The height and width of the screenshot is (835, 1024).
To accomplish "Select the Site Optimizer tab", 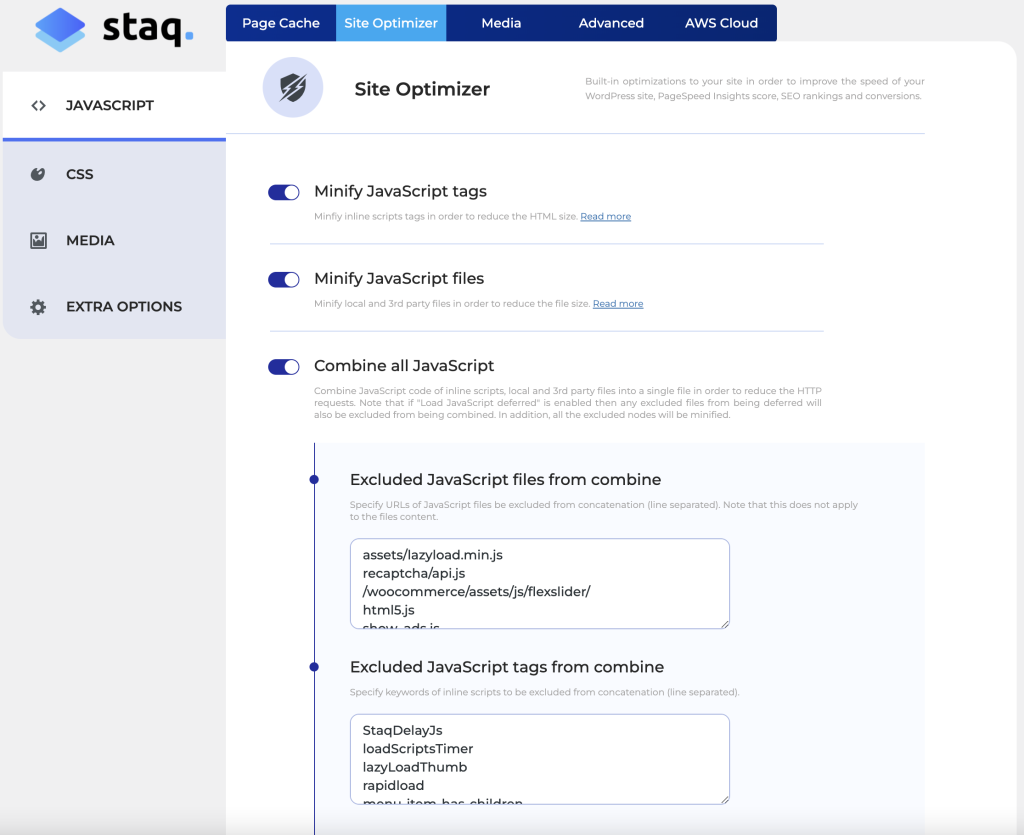I will click(x=391, y=23).
